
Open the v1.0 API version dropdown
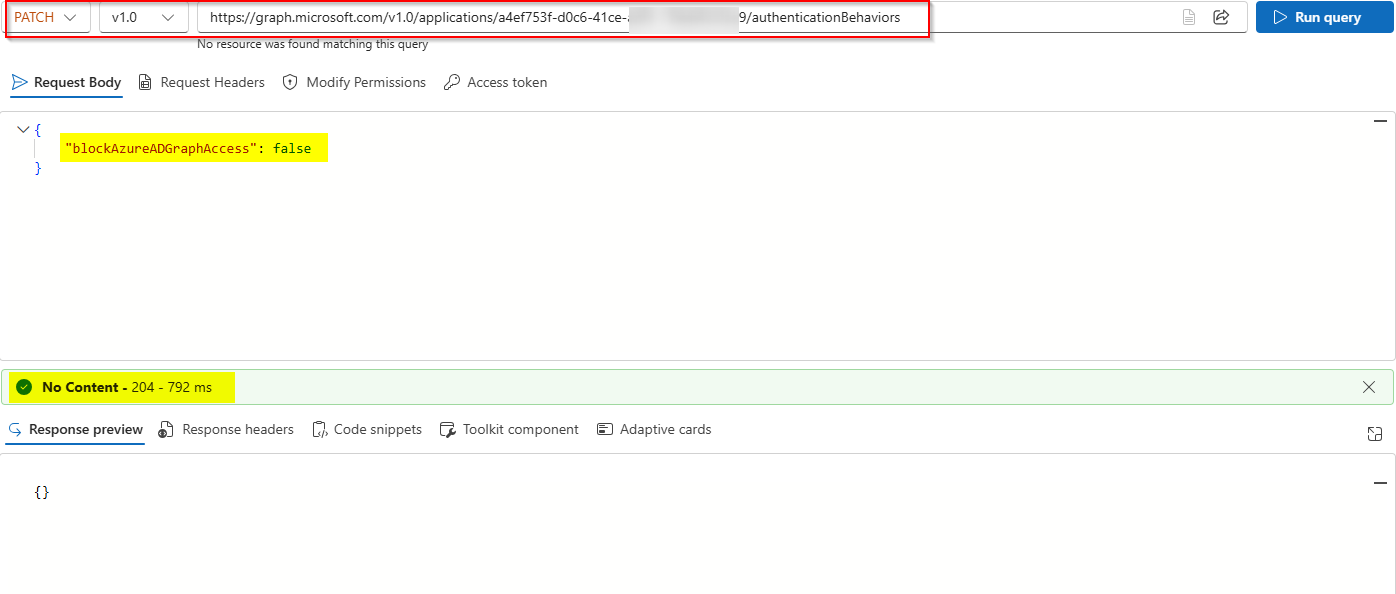click(144, 17)
